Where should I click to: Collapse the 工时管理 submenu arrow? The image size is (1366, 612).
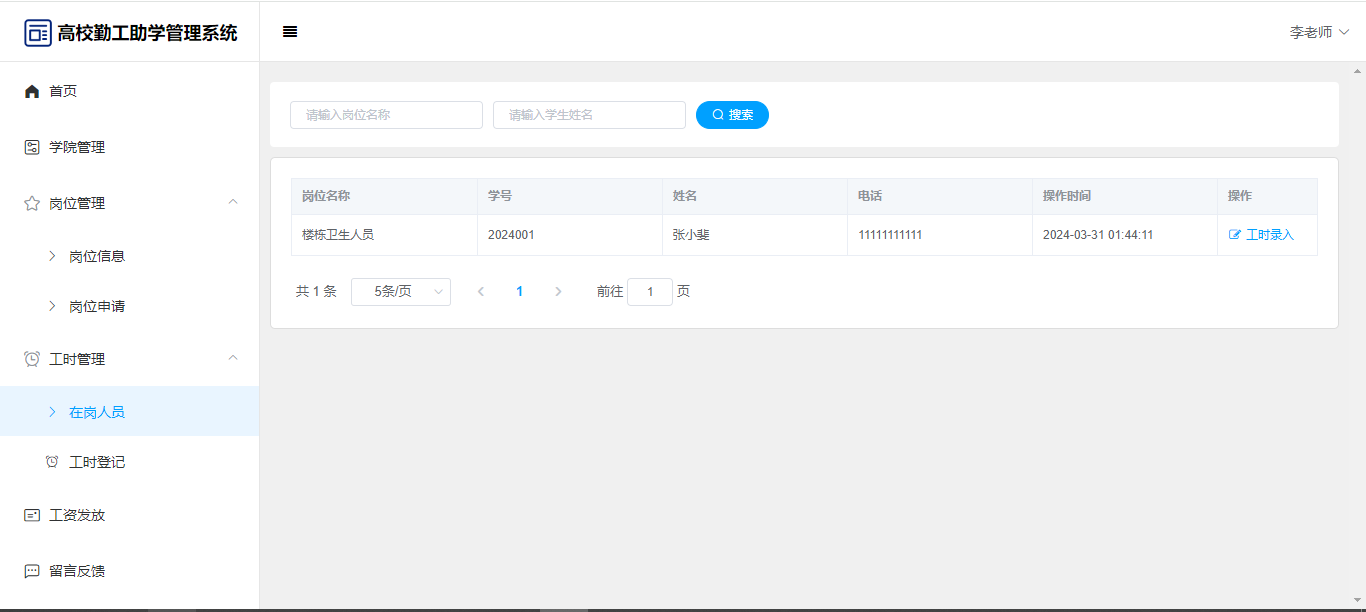(233, 358)
